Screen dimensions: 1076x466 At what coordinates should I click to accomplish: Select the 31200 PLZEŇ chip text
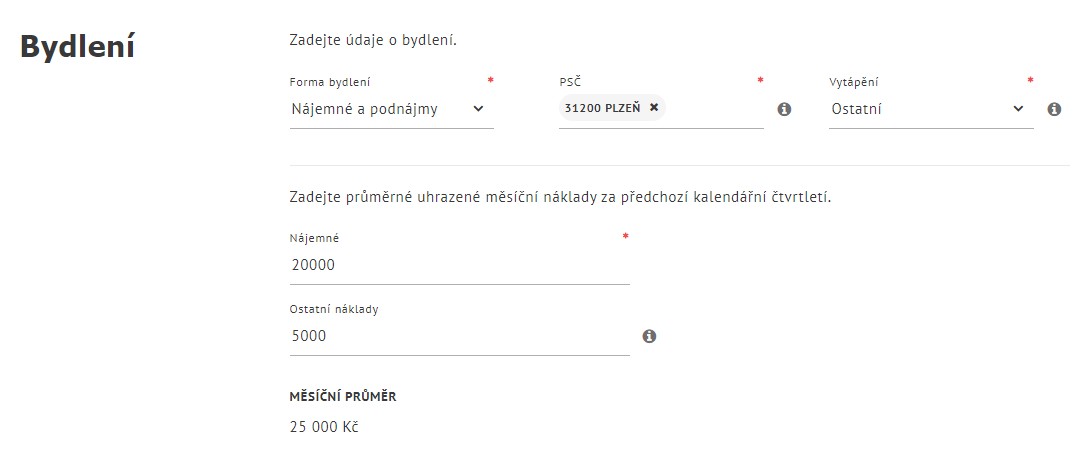[602, 108]
